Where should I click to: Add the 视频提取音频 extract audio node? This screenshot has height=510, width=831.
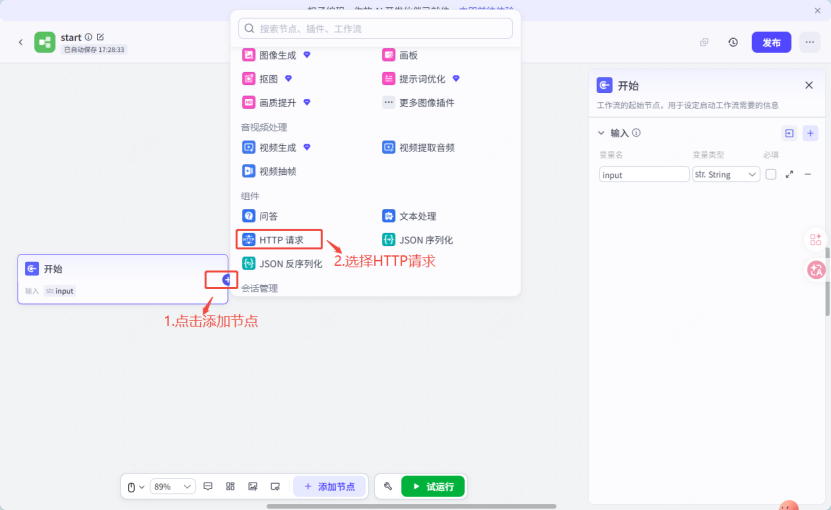click(x=418, y=147)
